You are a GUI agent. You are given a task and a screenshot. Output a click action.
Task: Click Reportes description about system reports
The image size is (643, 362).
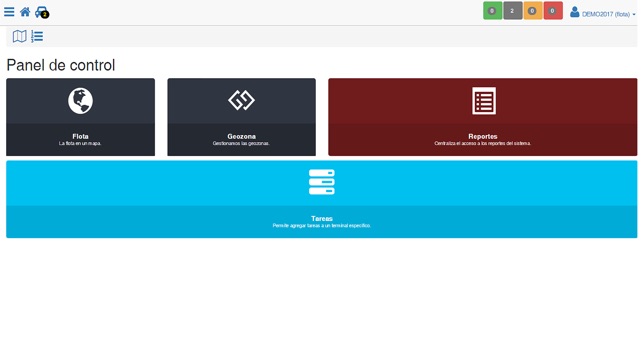483,143
